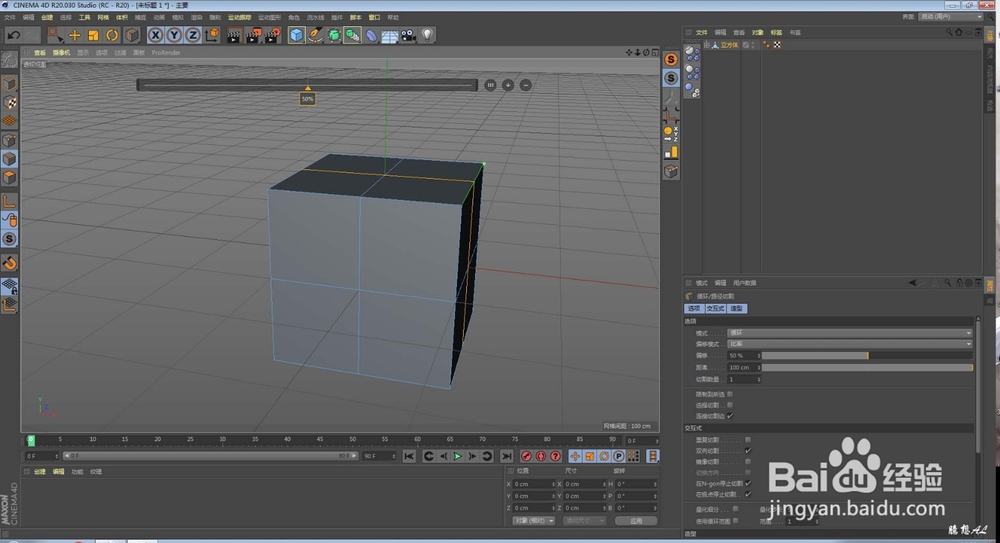This screenshot has height=543, width=1000.
Task: Open the Render Settings
Action: tap(272, 35)
